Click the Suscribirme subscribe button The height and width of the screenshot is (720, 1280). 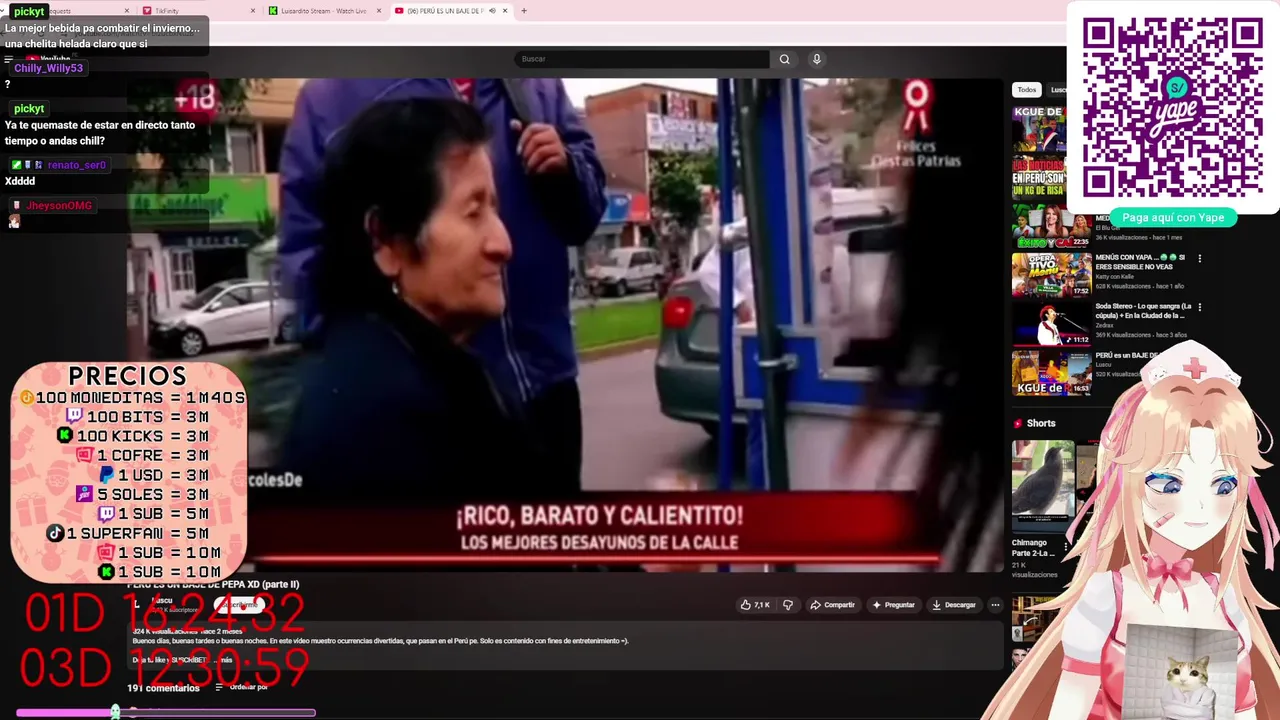point(238,605)
